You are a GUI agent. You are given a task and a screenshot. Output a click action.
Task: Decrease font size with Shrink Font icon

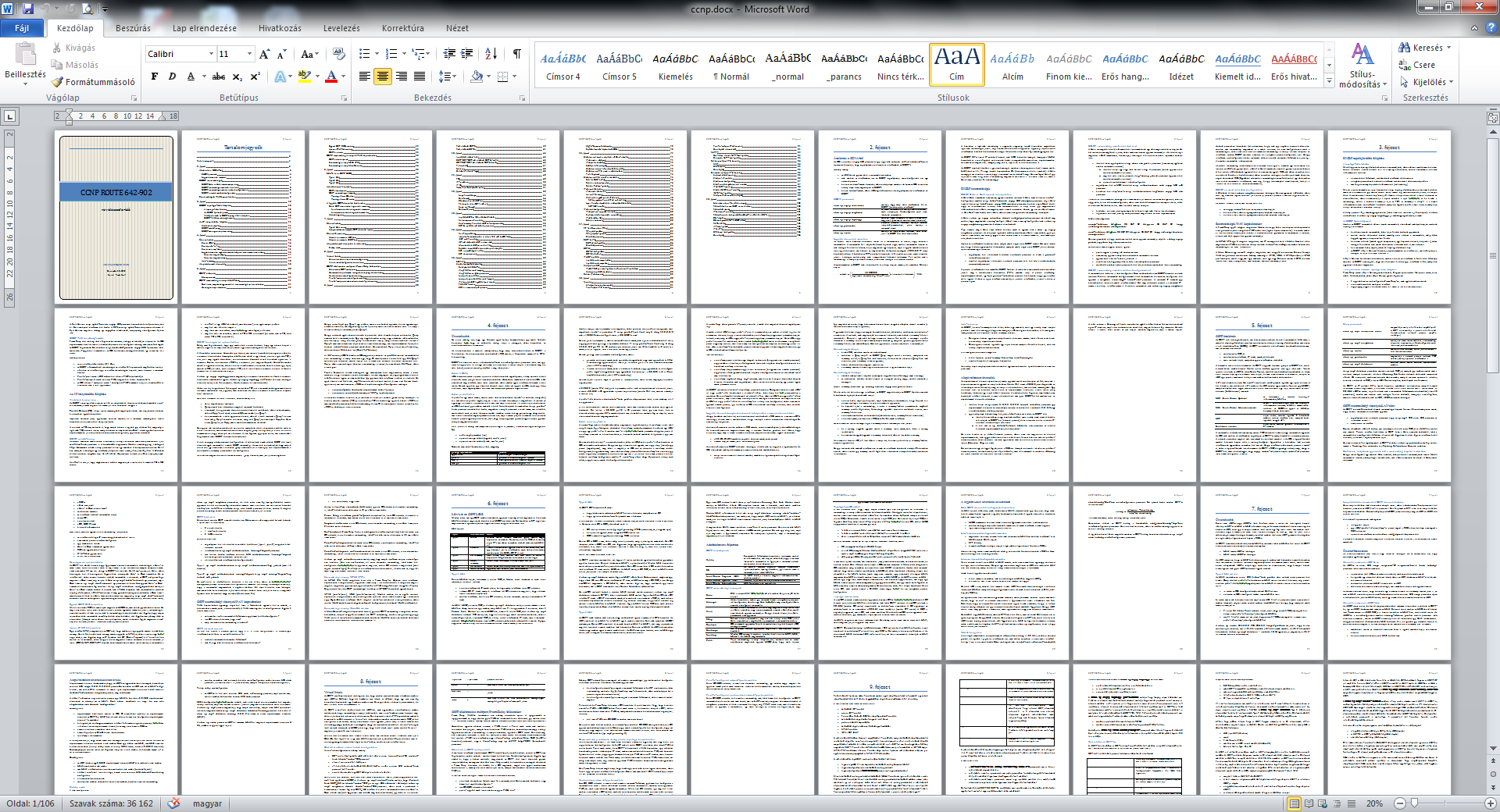pos(281,54)
